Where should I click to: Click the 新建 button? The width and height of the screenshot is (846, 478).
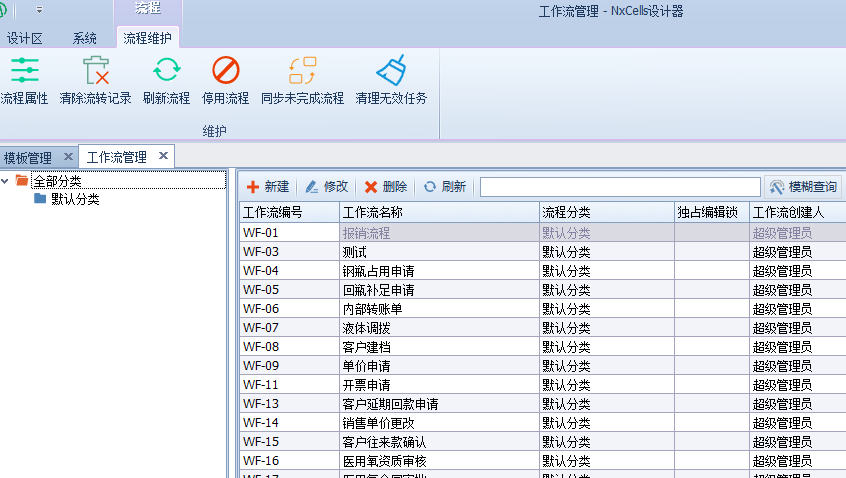[x=268, y=187]
